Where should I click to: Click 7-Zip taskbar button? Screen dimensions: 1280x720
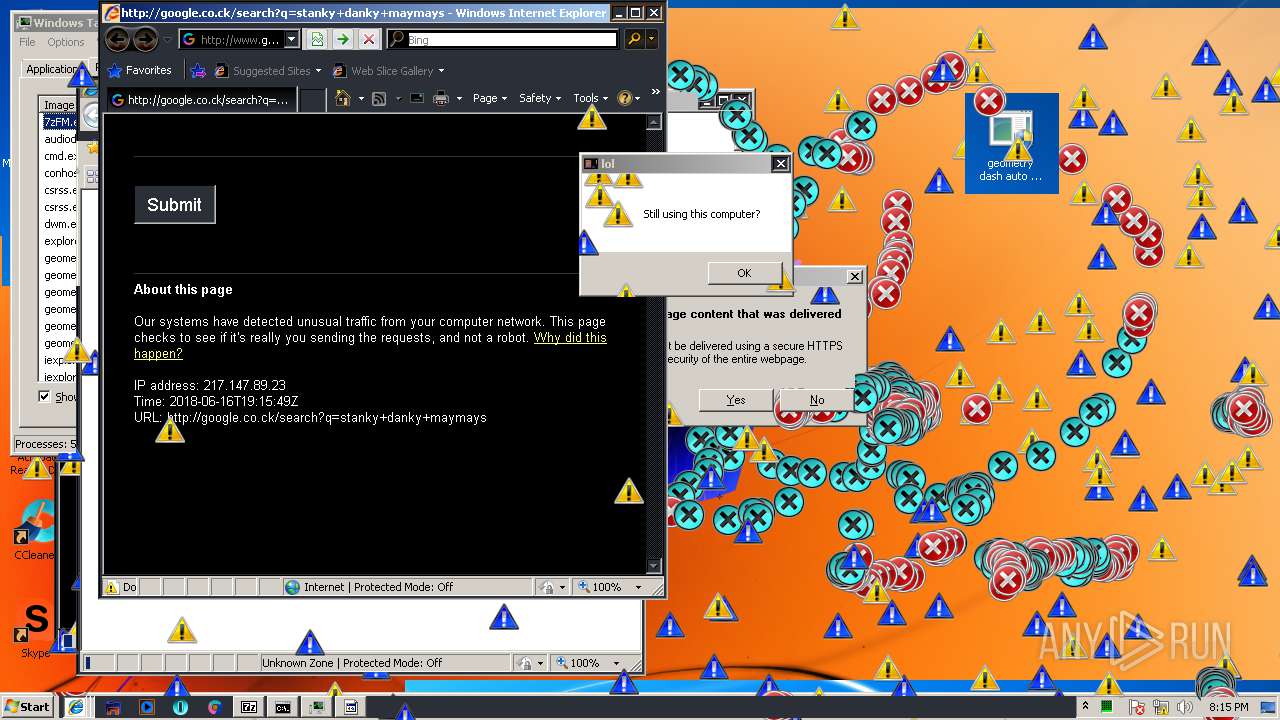pos(249,706)
